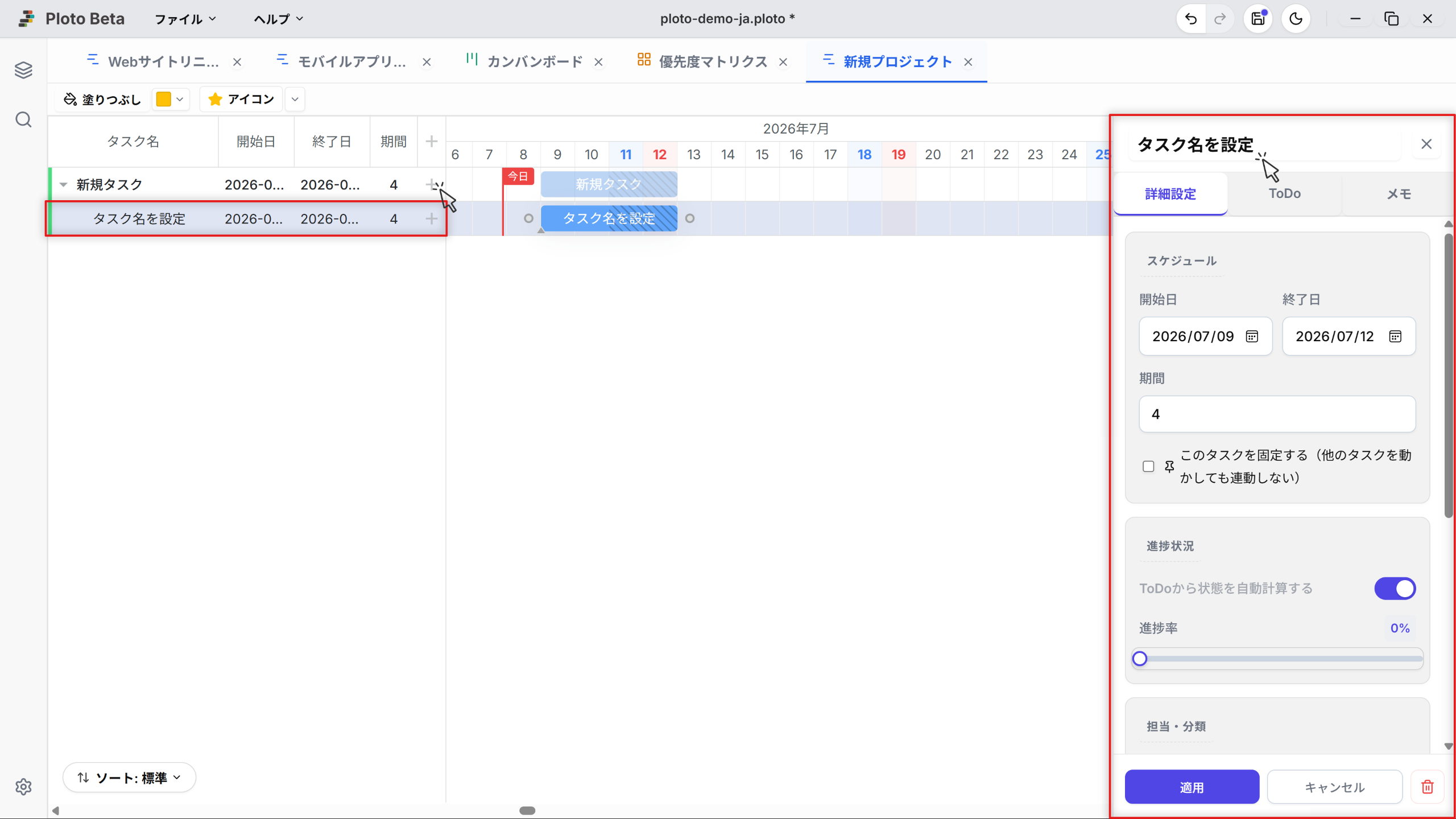Screen dimensions: 1456x819
Task: Open the start date calendar picker
Action: pyautogui.click(x=1252, y=336)
